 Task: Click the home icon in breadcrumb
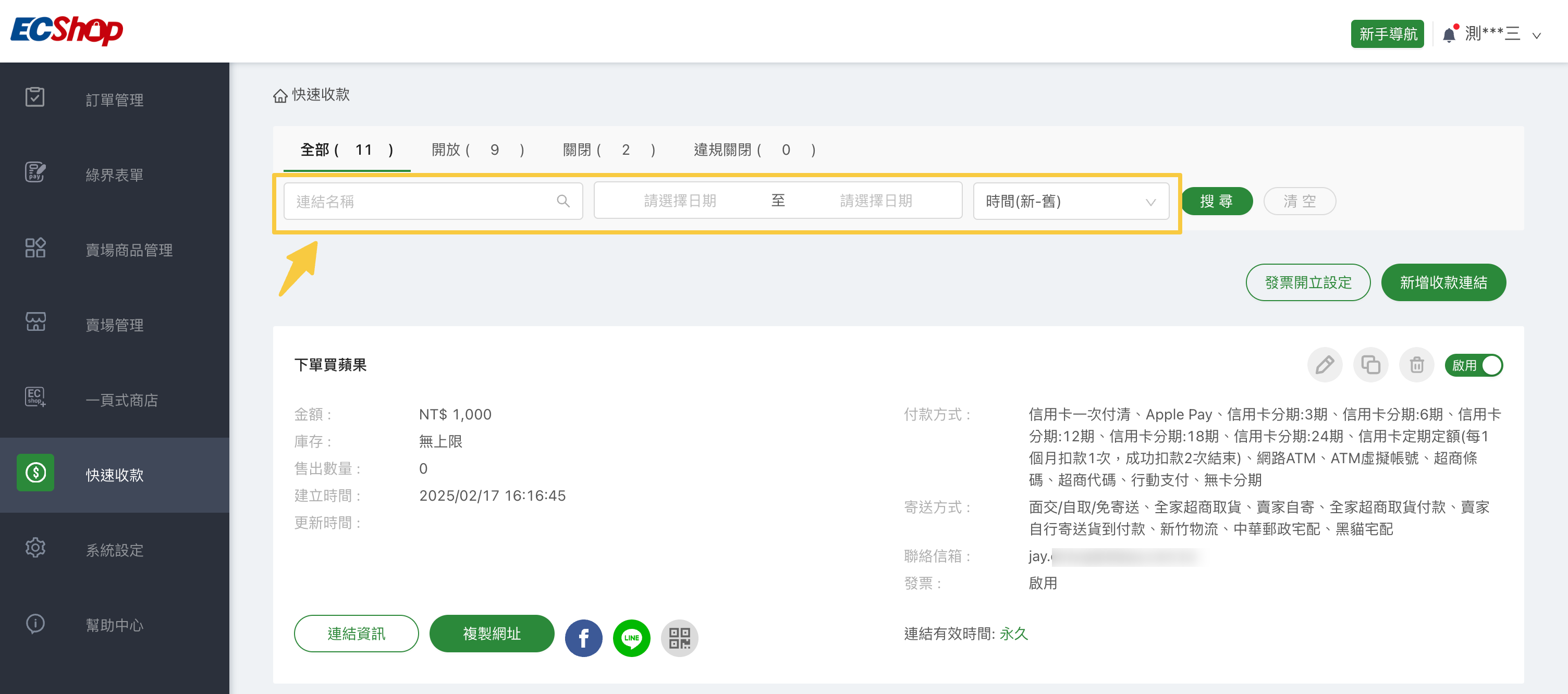coord(280,95)
